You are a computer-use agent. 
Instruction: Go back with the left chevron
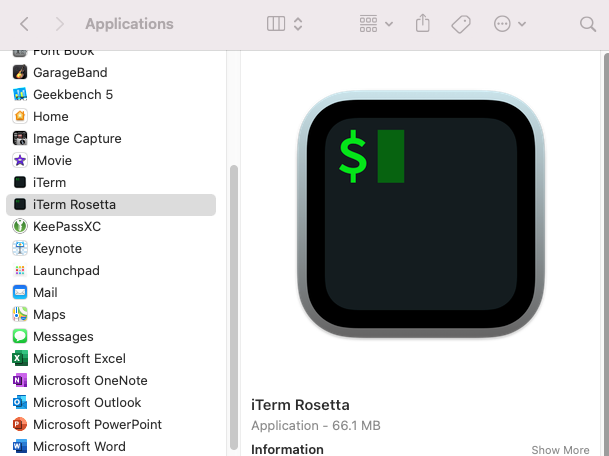[x=24, y=24]
